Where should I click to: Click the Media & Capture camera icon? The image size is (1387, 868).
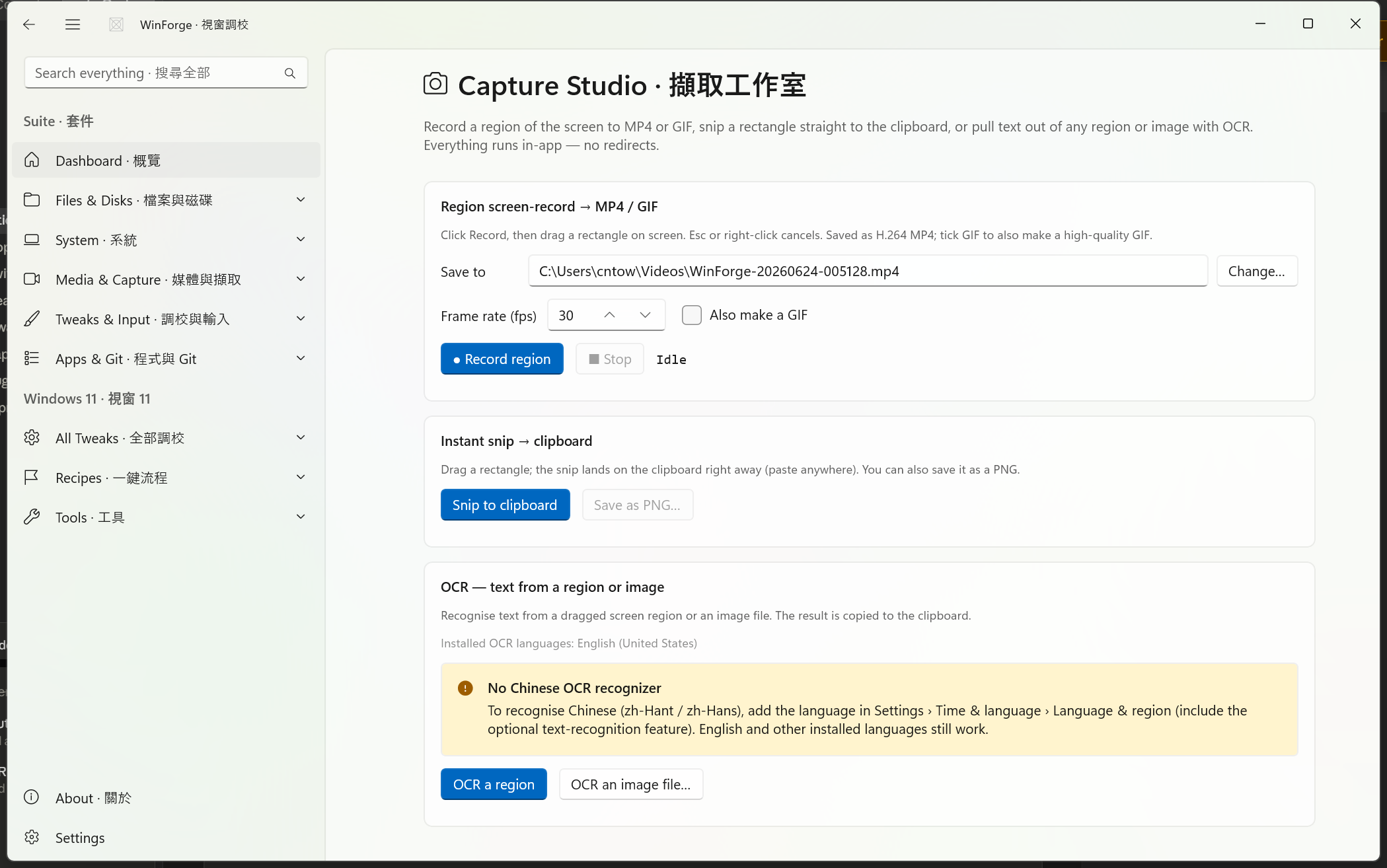32,279
